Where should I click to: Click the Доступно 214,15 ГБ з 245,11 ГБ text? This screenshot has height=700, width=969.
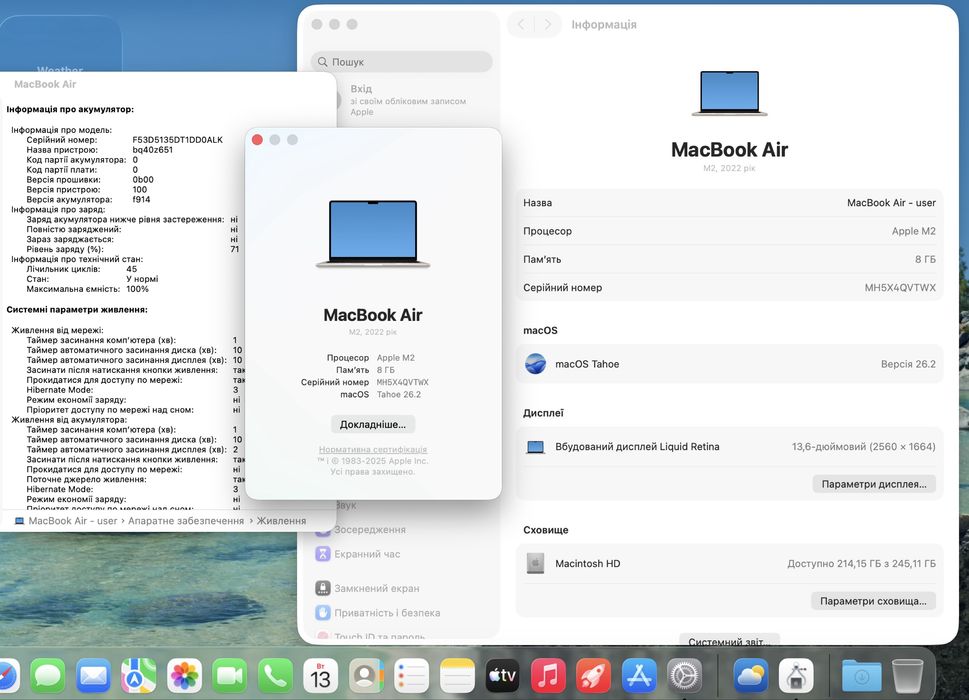click(861, 563)
